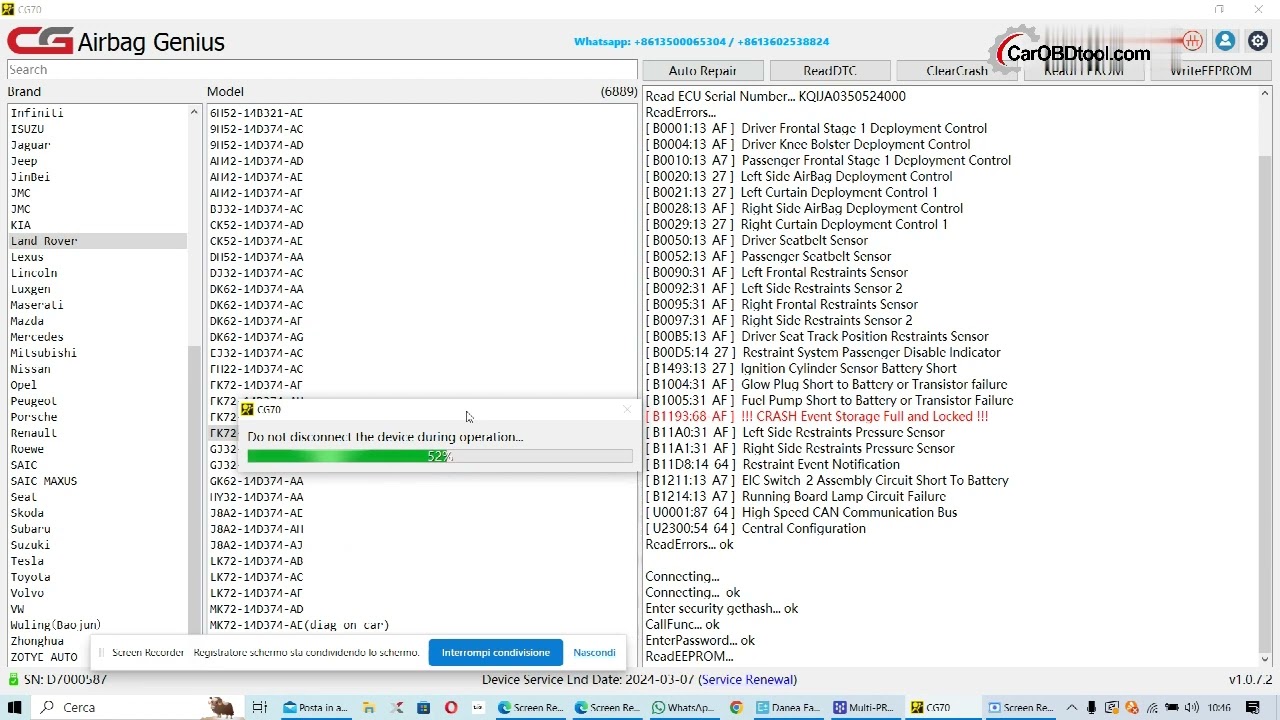Viewport: 1280px width, 720px height.
Task: Click the red gearshift connection icon
Action: coord(1192,41)
